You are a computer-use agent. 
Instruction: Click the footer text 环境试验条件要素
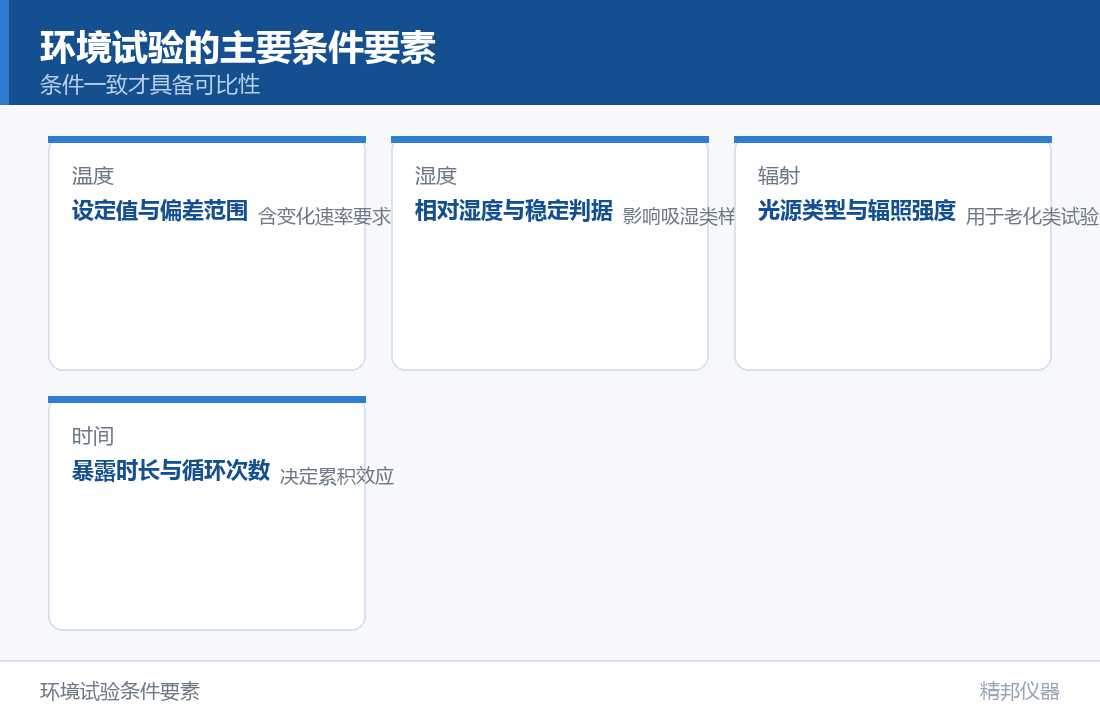pos(120,691)
